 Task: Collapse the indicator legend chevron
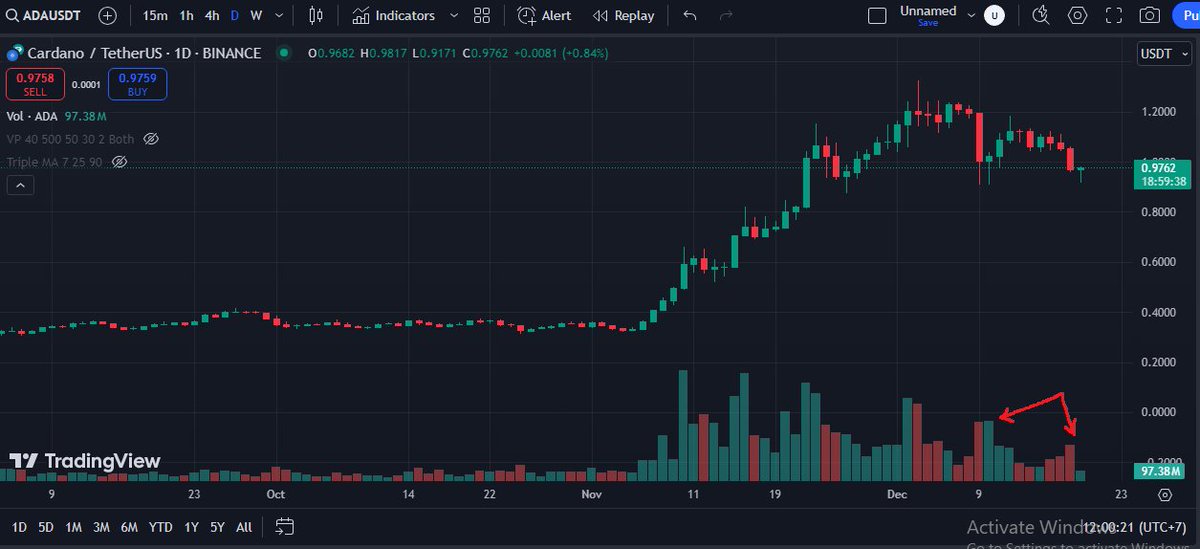pyautogui.click(x=20, y=185)
